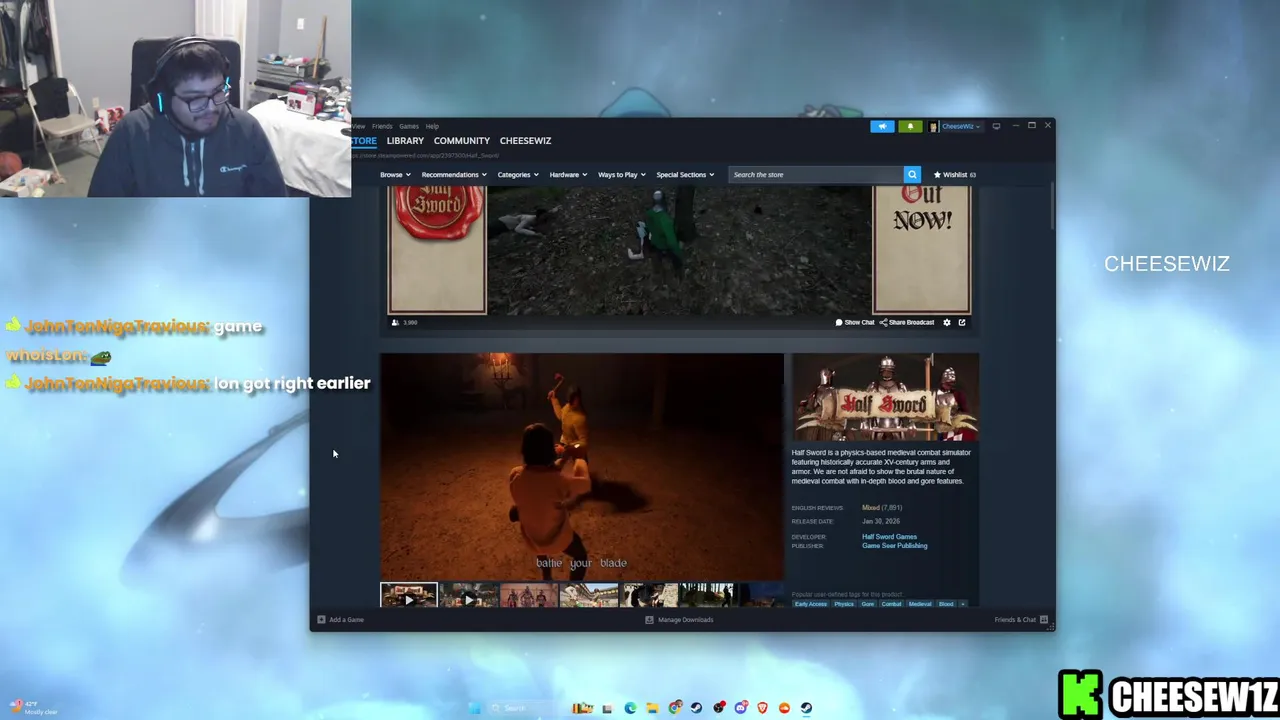Click the Combat tag
The height and width of the screenshot is (720, 1280).
[x=891, y=604]
